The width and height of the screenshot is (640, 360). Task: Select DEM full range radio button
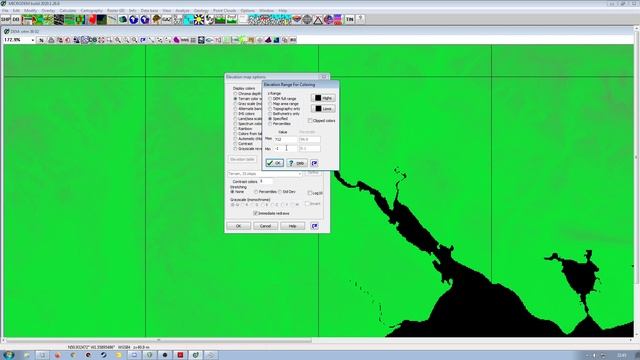coord(270,99)
